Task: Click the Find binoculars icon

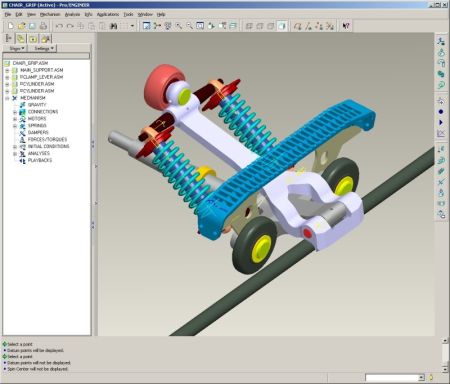Action: [114, 26]
